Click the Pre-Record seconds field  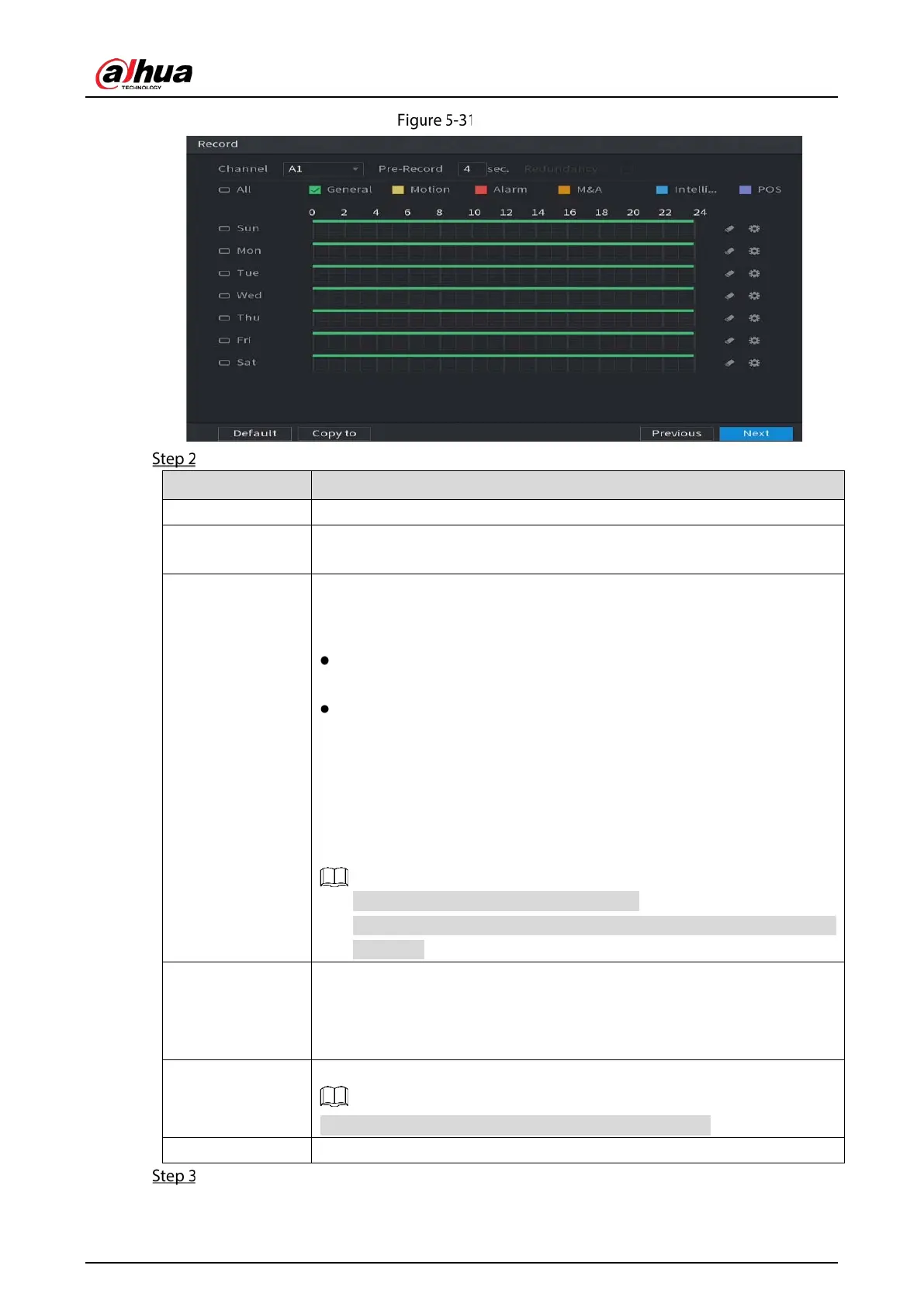(472, 169)
